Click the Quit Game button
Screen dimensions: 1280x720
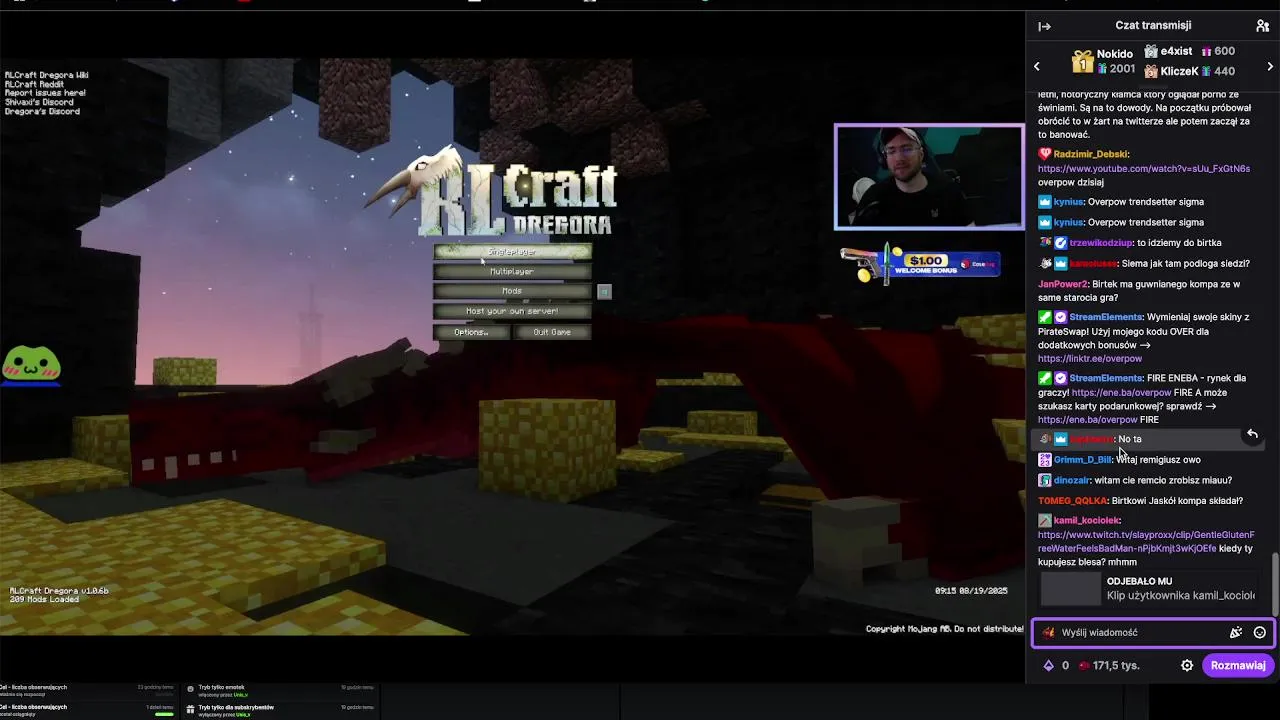pos(552,332)
